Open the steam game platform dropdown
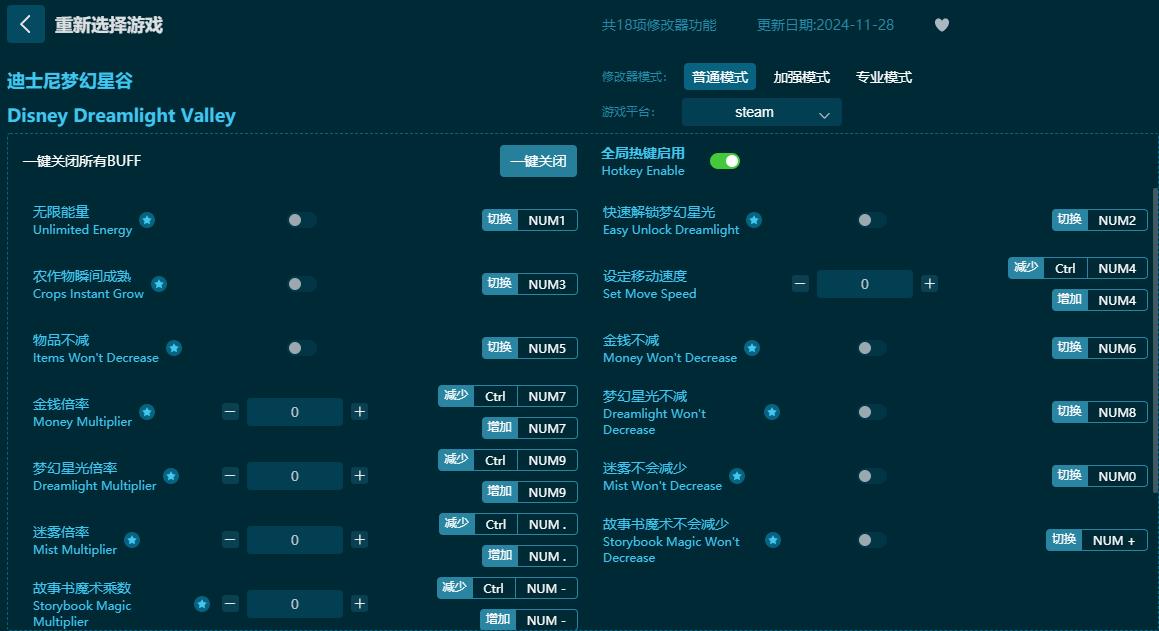This screenshot has height=631, width=1159. click(x=761, y=112)
